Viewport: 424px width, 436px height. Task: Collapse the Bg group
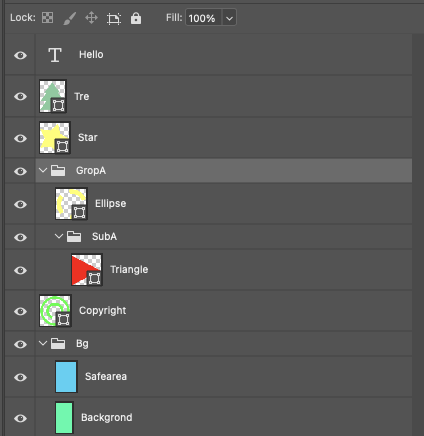tap(43, 343)
